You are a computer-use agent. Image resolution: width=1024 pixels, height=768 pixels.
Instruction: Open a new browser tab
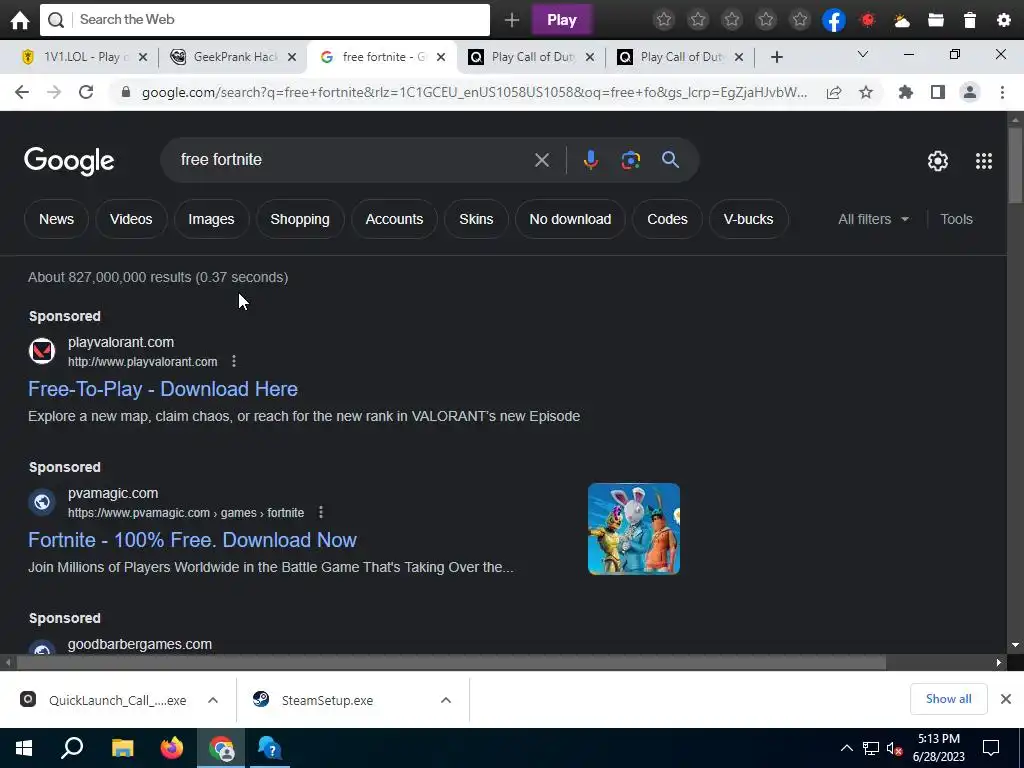coord(776,57)
